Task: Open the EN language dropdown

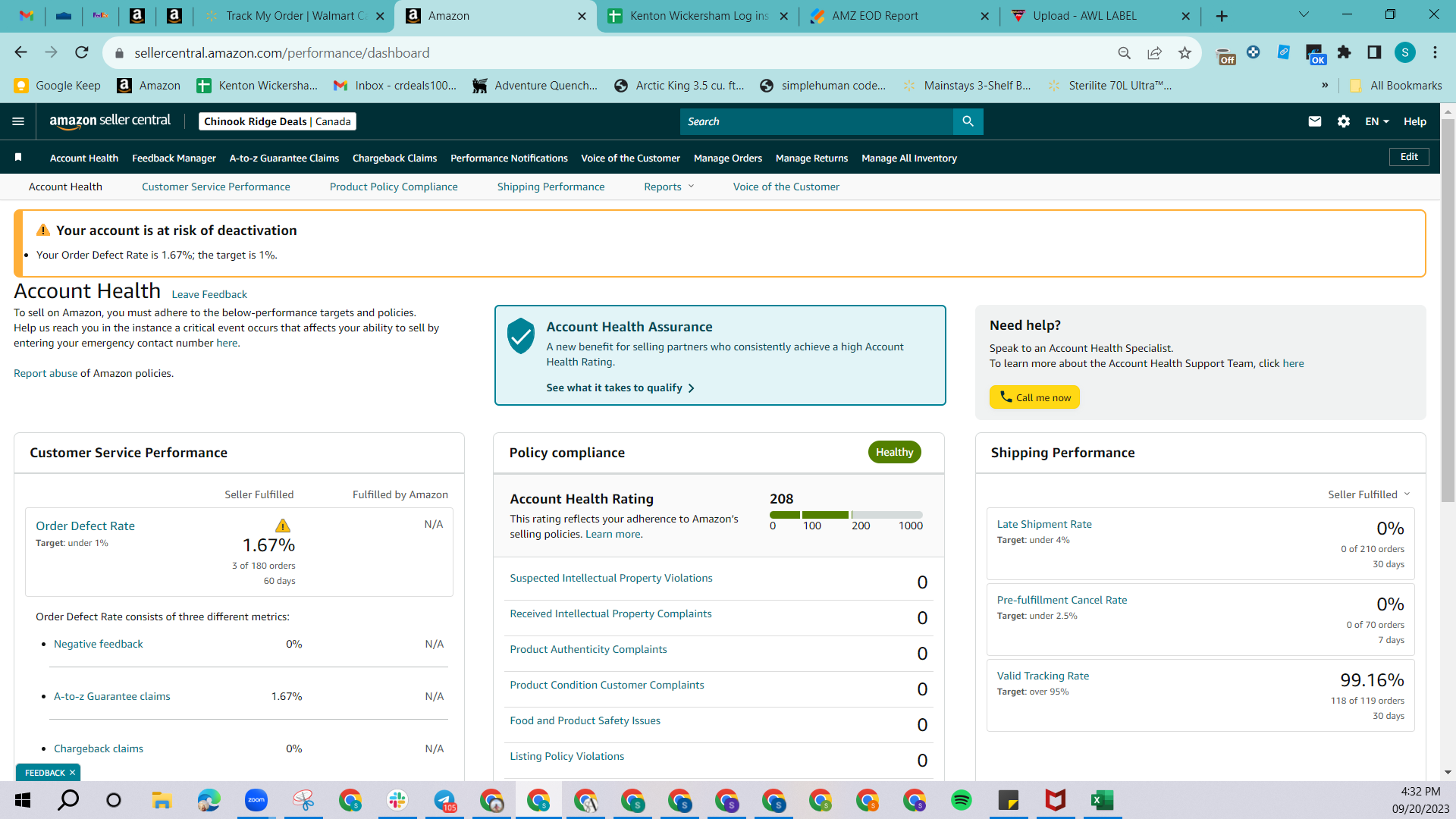Action: point(1377,121)
